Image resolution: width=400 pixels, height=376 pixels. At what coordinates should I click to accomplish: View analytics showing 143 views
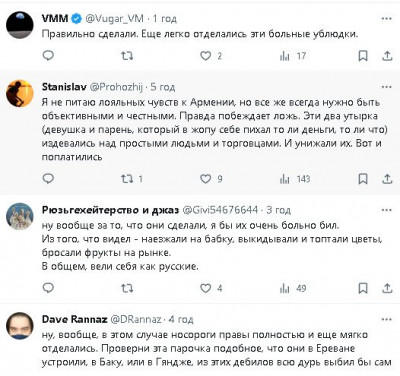[x=295, y=179]
